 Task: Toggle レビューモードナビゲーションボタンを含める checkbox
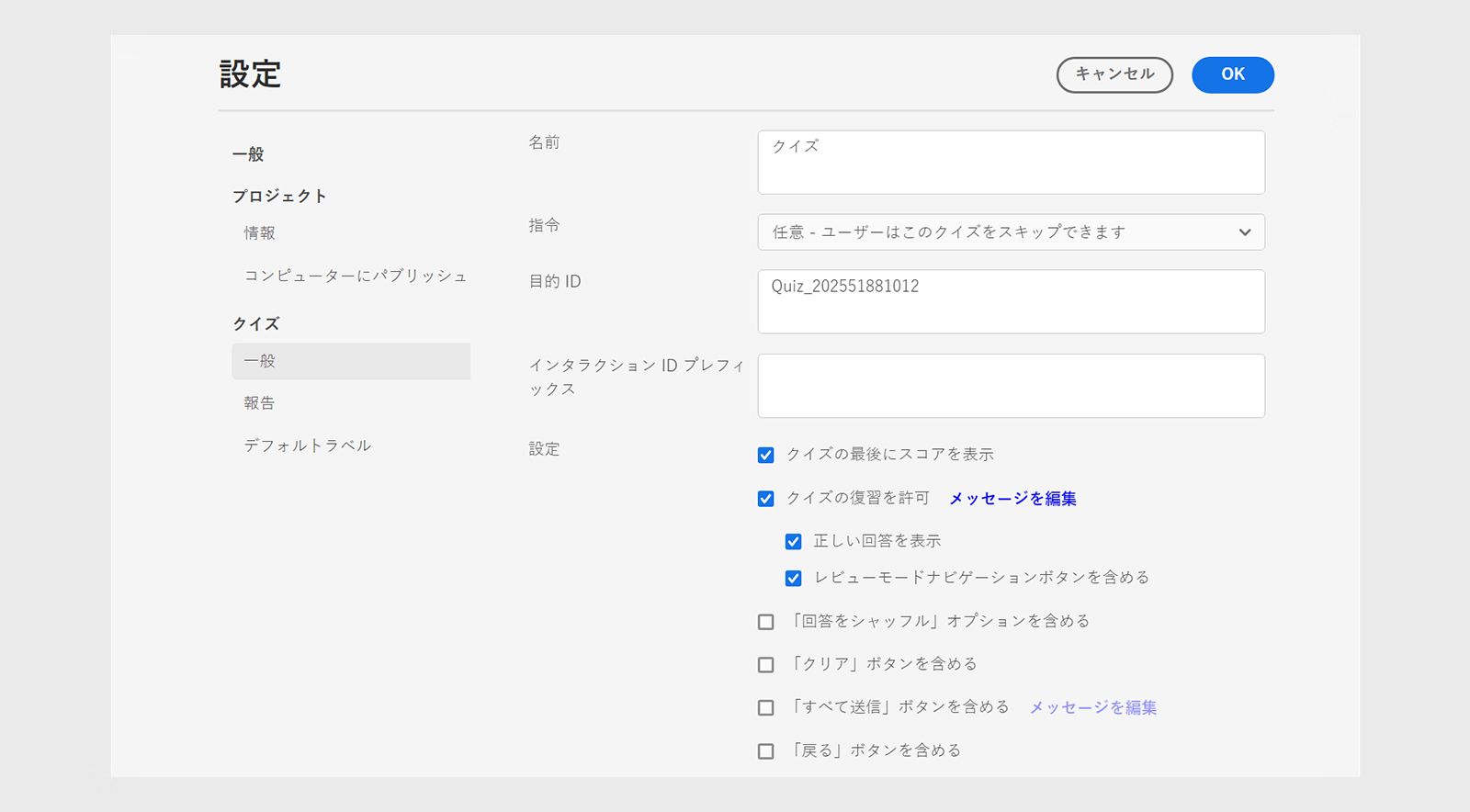point(793,579)
